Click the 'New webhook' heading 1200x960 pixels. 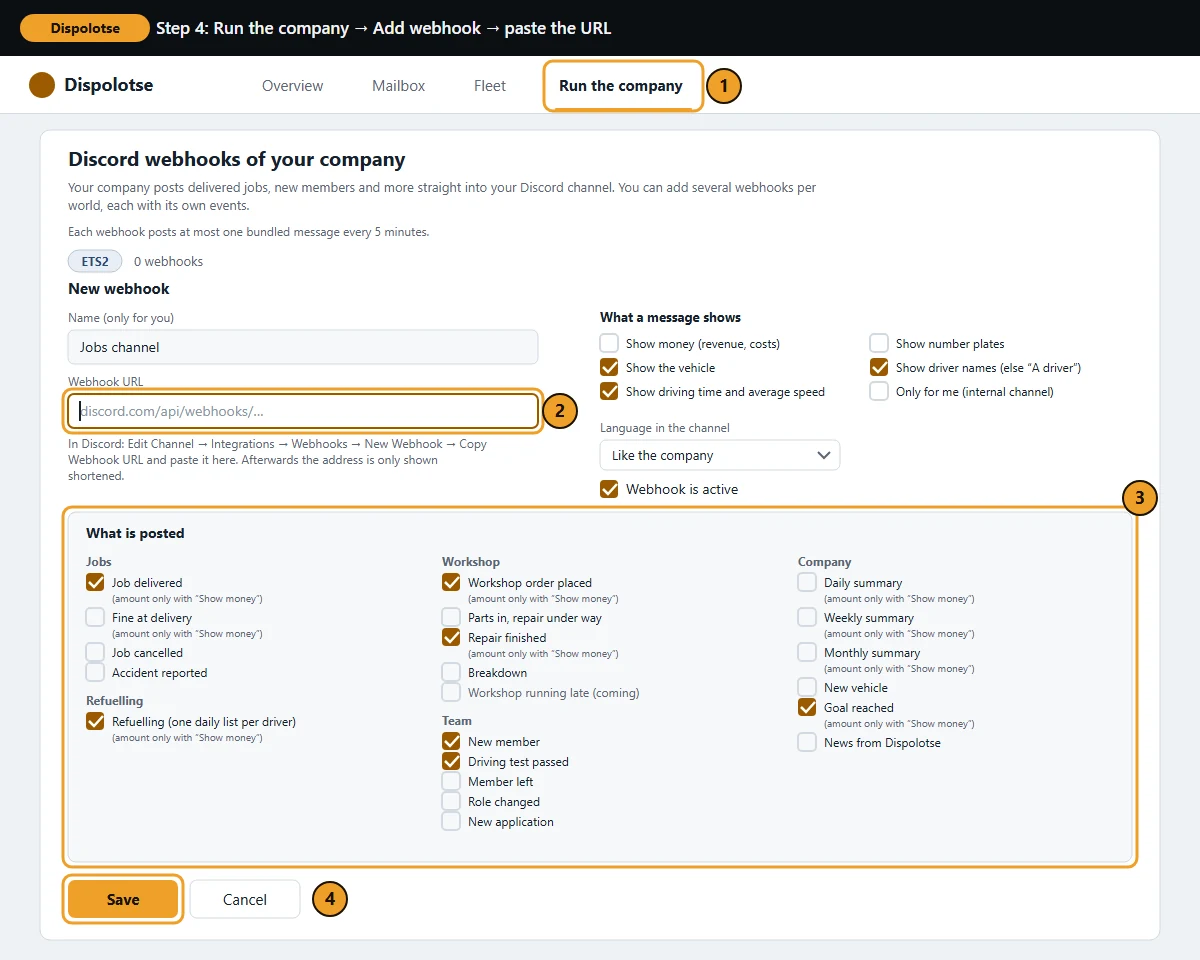click(x=119, y=288)
